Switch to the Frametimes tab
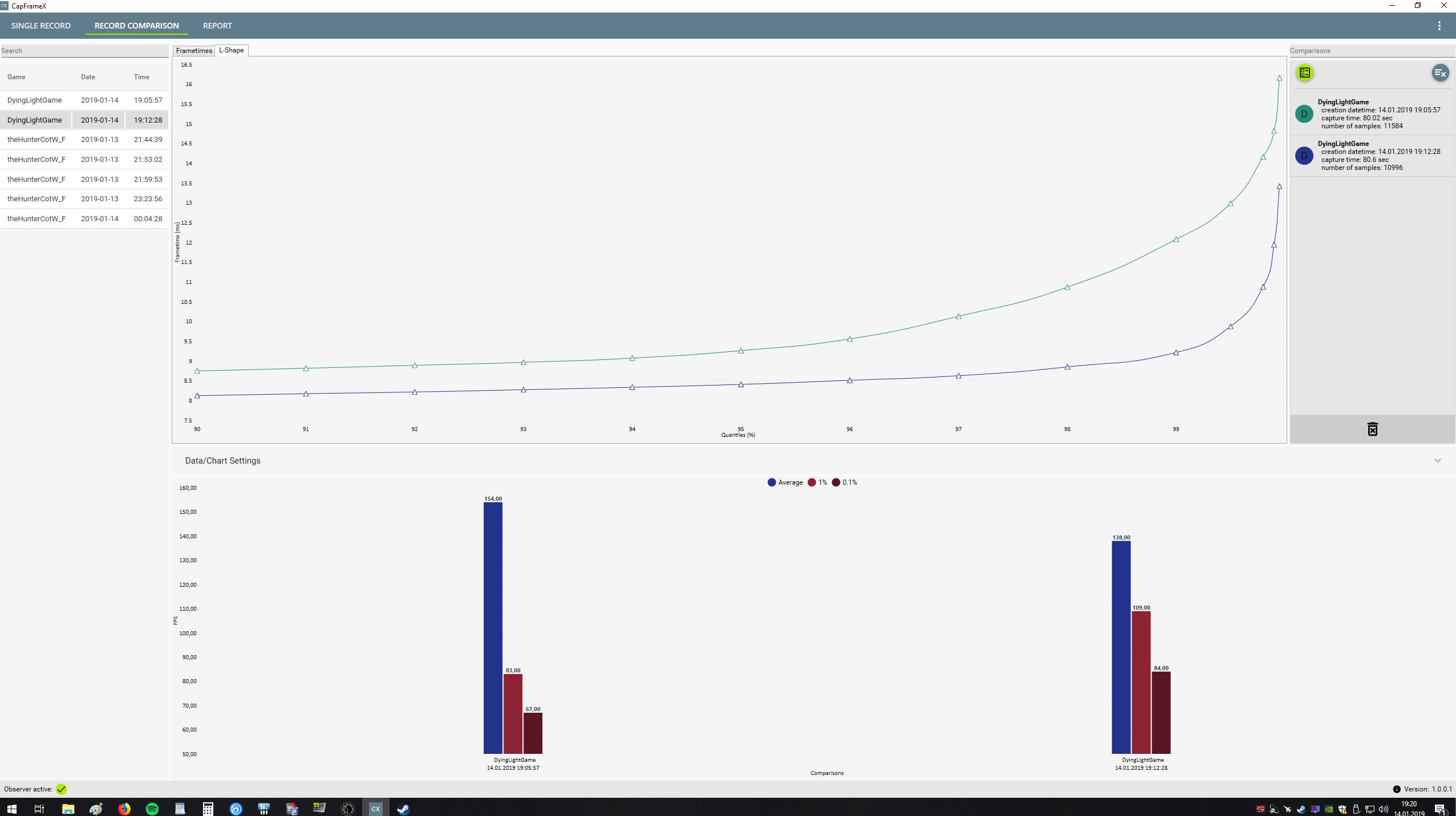Viewport: 1456px width, 816px height. coord(194,51)
